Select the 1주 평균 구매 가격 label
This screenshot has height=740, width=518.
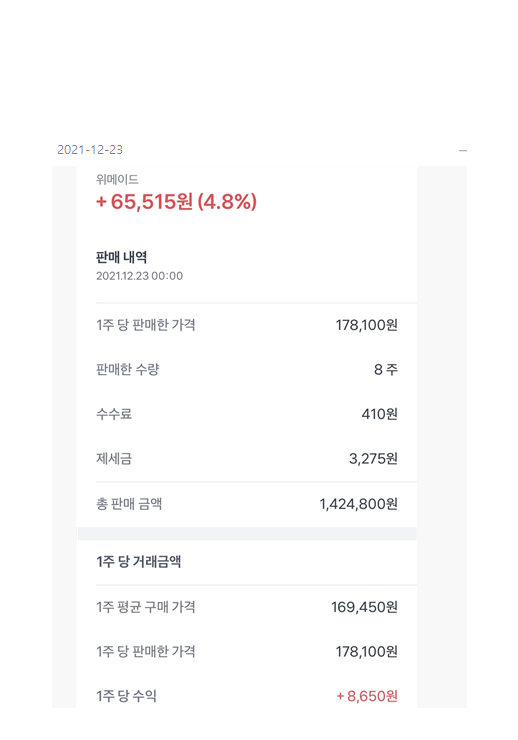pos(146,606)
